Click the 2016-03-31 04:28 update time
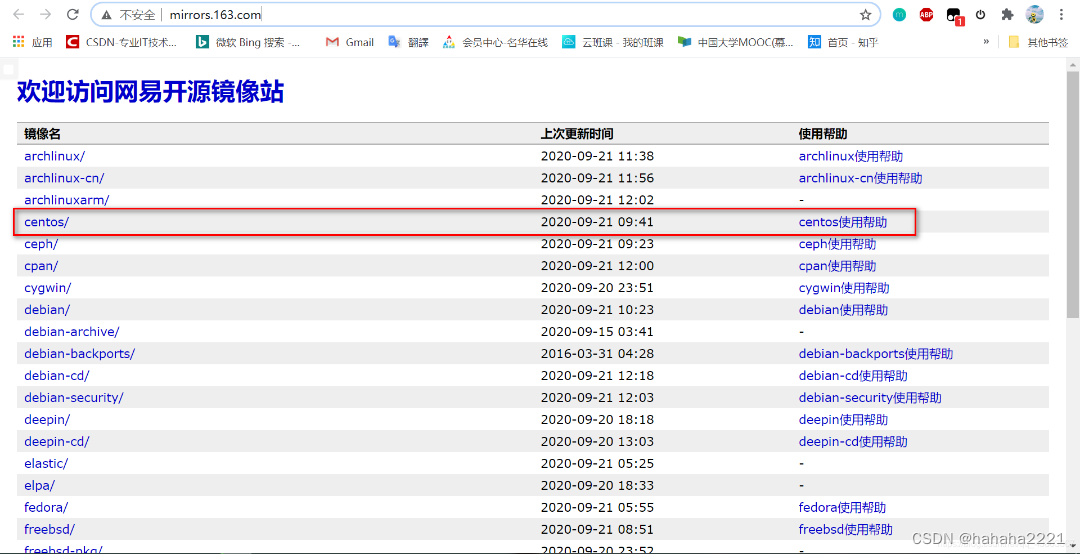This screenshot has width=1080, height=554. 597,353
